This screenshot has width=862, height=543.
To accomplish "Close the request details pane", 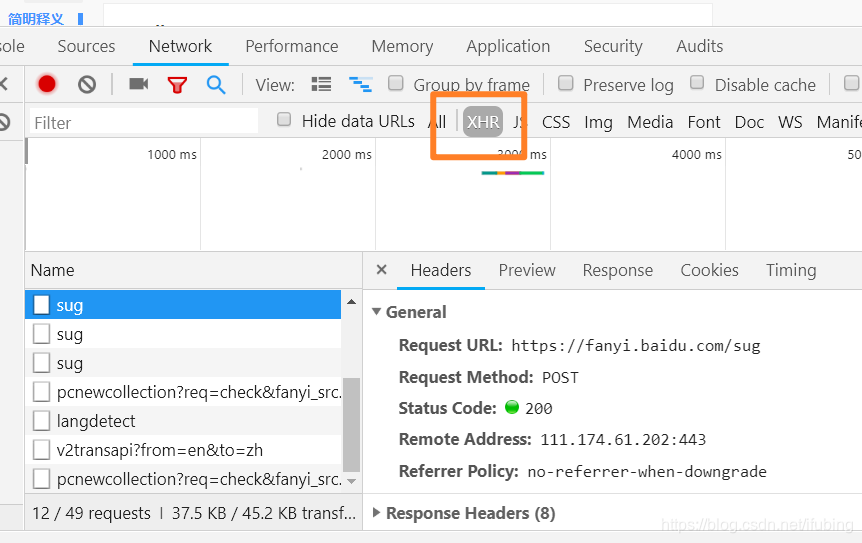I will pyautogui.click(x=382, y=270).
